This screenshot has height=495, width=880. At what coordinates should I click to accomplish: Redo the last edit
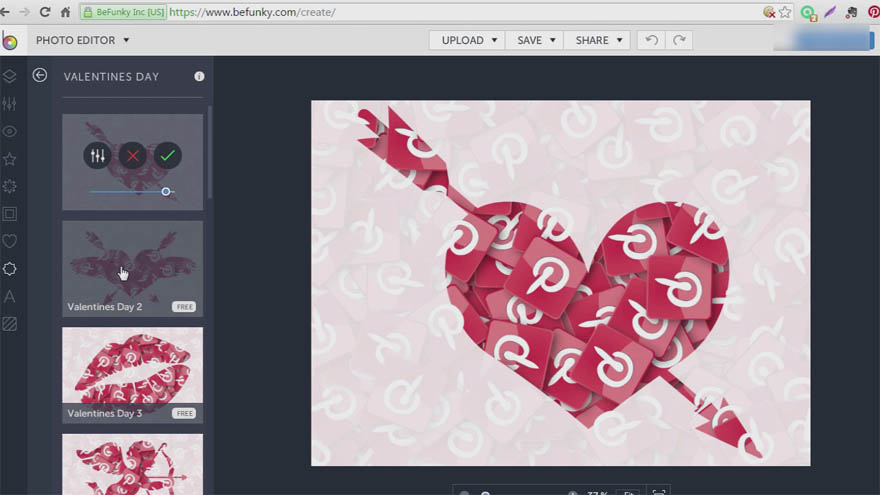tap(679, 40)
